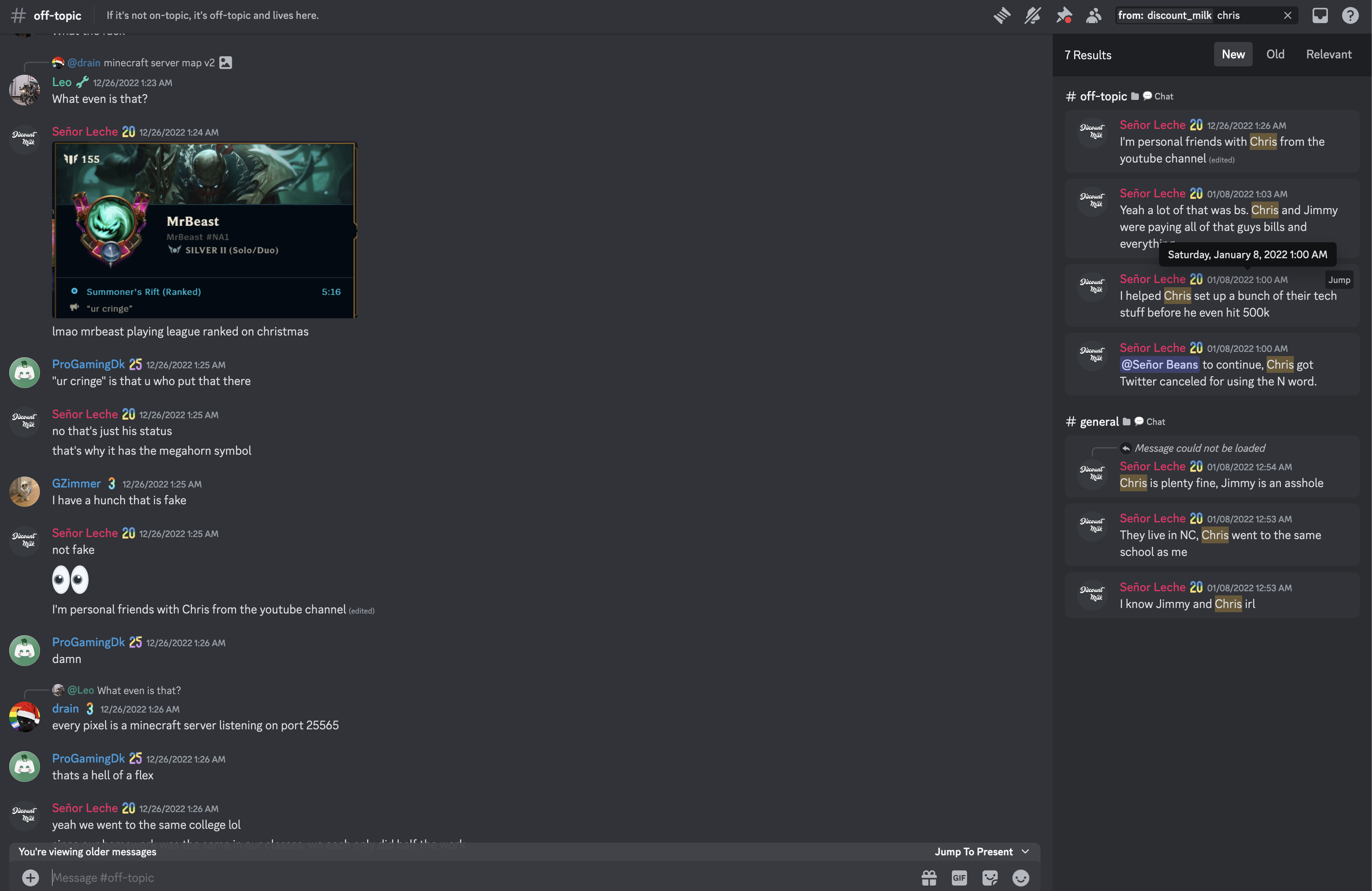Open the emoji picker
The image size is (1372, 891).
[x=1020, y=878]
